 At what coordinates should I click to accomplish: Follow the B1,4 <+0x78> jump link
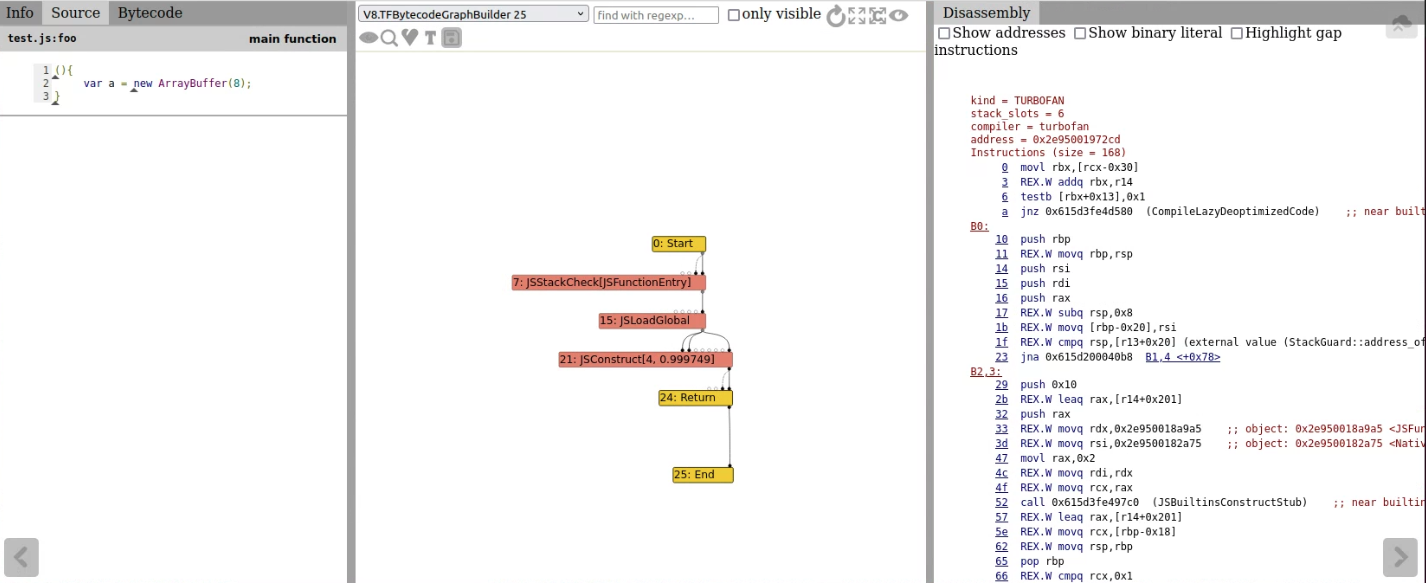[x=1182, y=357]
